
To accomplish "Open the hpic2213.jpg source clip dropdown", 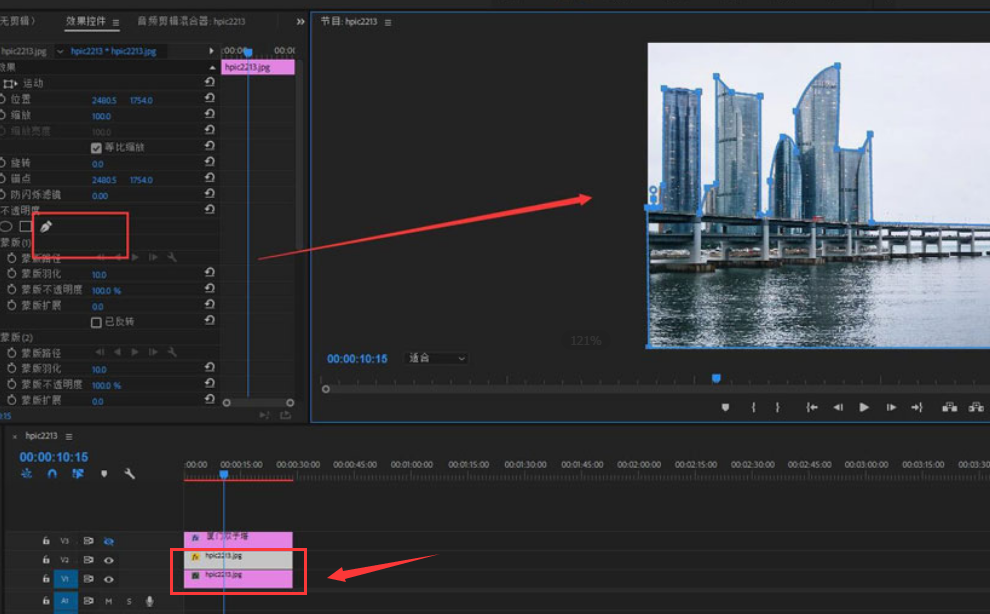I will [60, 51].
